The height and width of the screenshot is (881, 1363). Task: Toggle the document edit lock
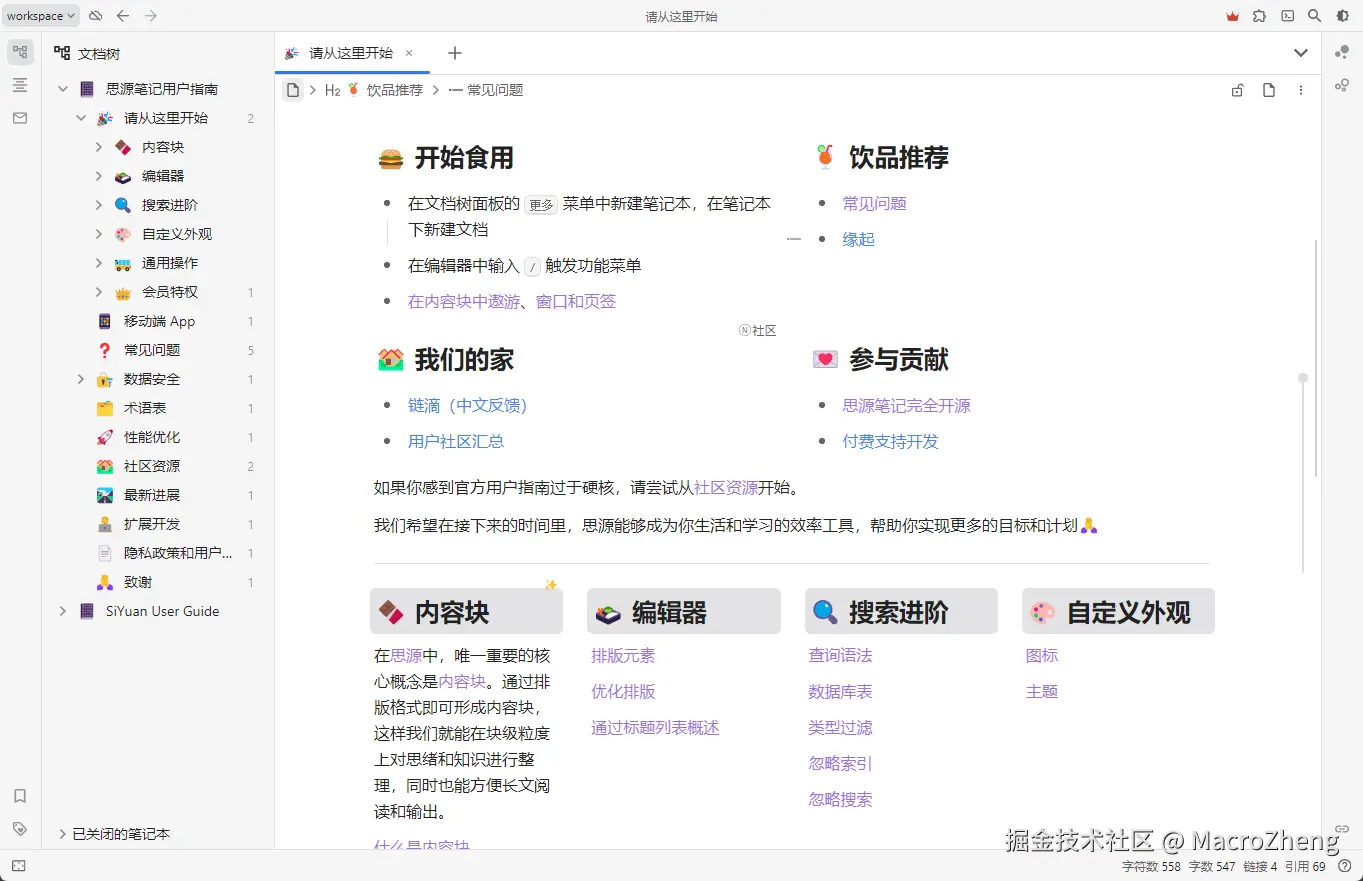[x=1237, y=90]
